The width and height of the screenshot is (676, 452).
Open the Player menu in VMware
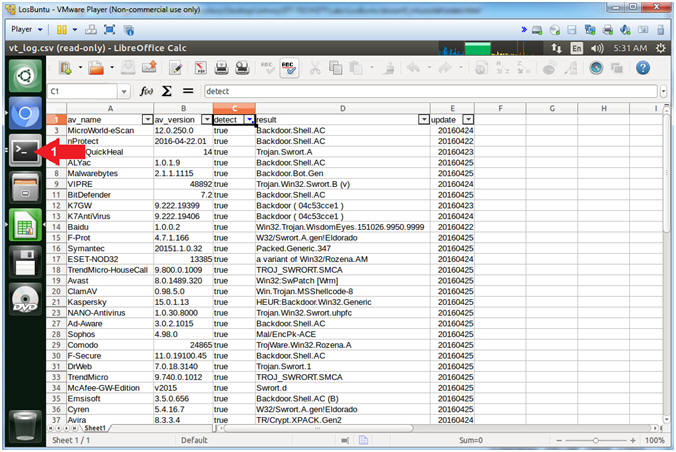pyautogui.click(x=26, y=29)
